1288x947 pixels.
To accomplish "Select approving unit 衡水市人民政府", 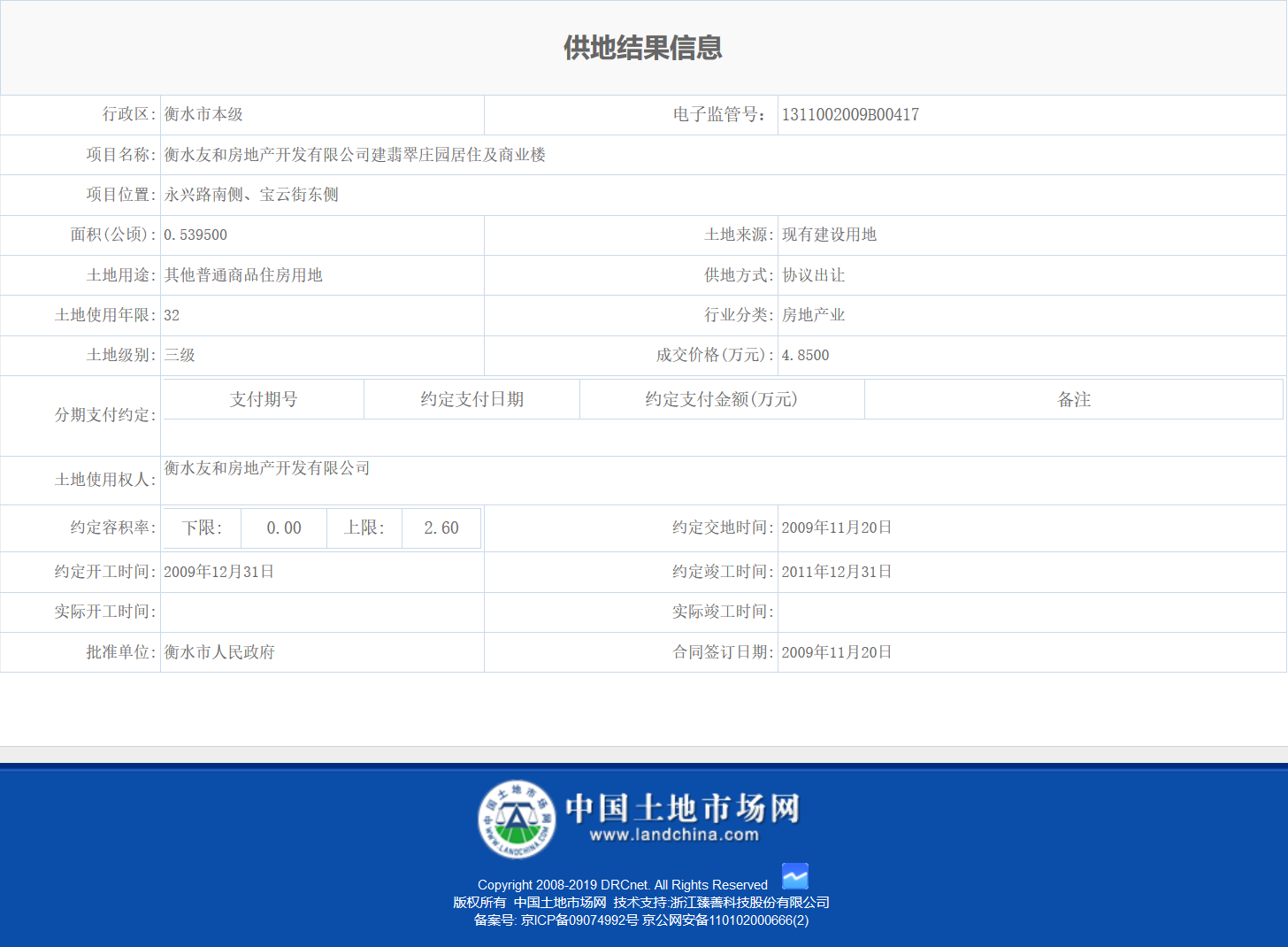I will tap(219, 652).
